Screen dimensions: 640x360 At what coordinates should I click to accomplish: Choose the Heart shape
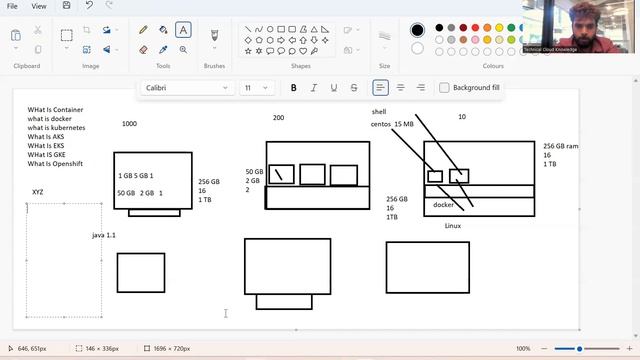[x=303, y=51]
